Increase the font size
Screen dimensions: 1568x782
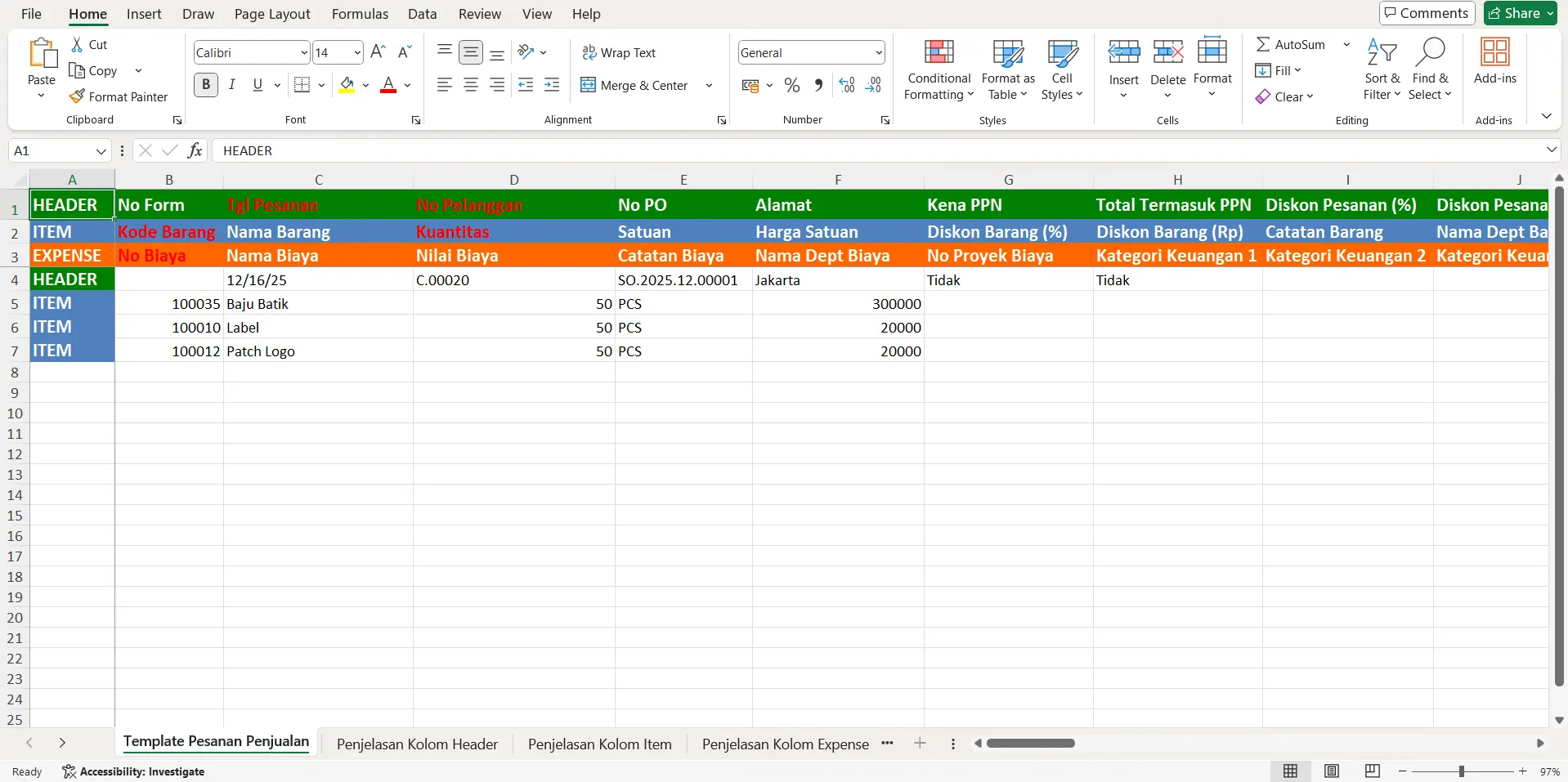[377, 51]
